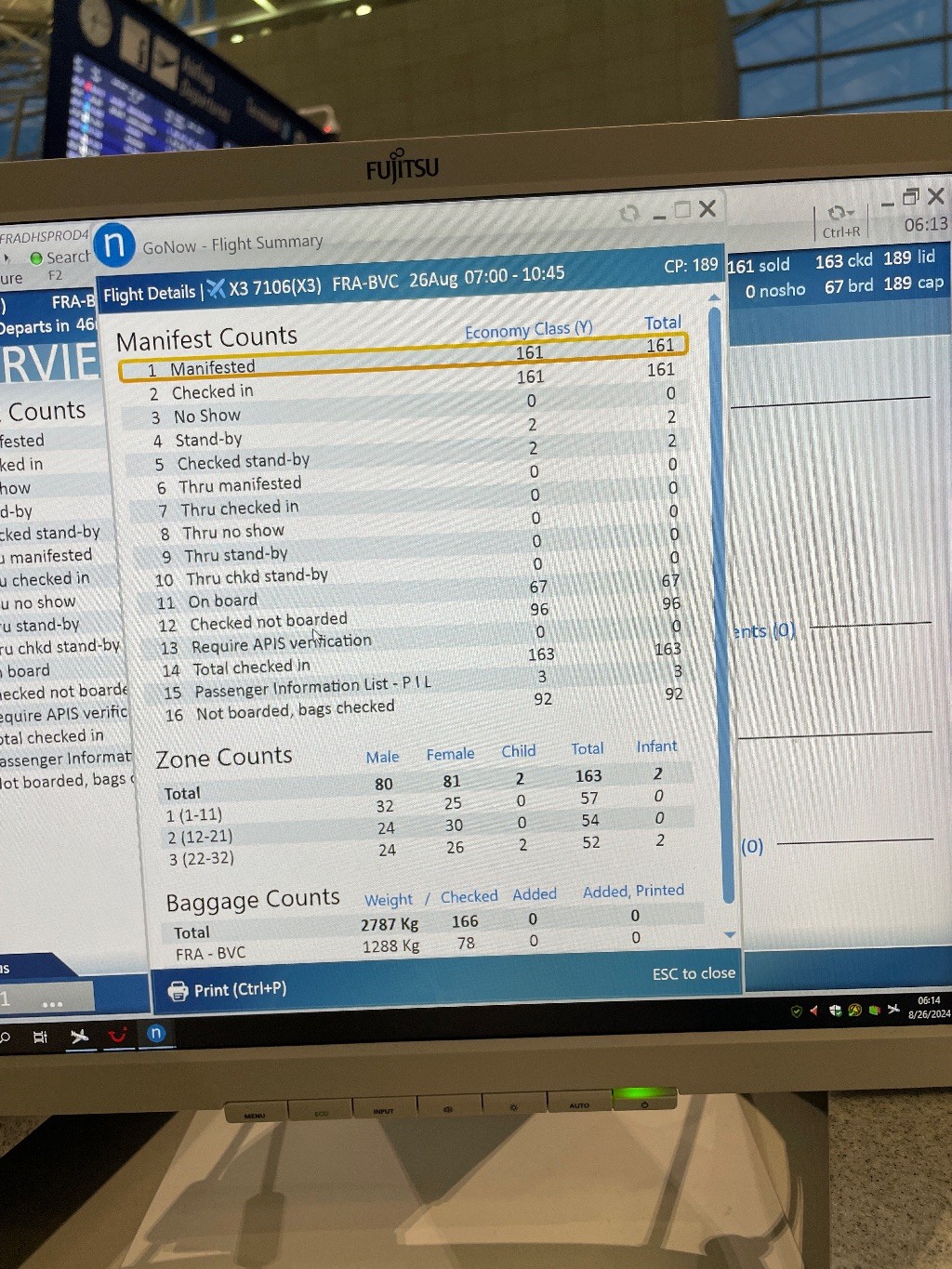Screen dimensions: 952x1269
Task: Switch to GoNow app in taskbar
Action: [156, 1033]
